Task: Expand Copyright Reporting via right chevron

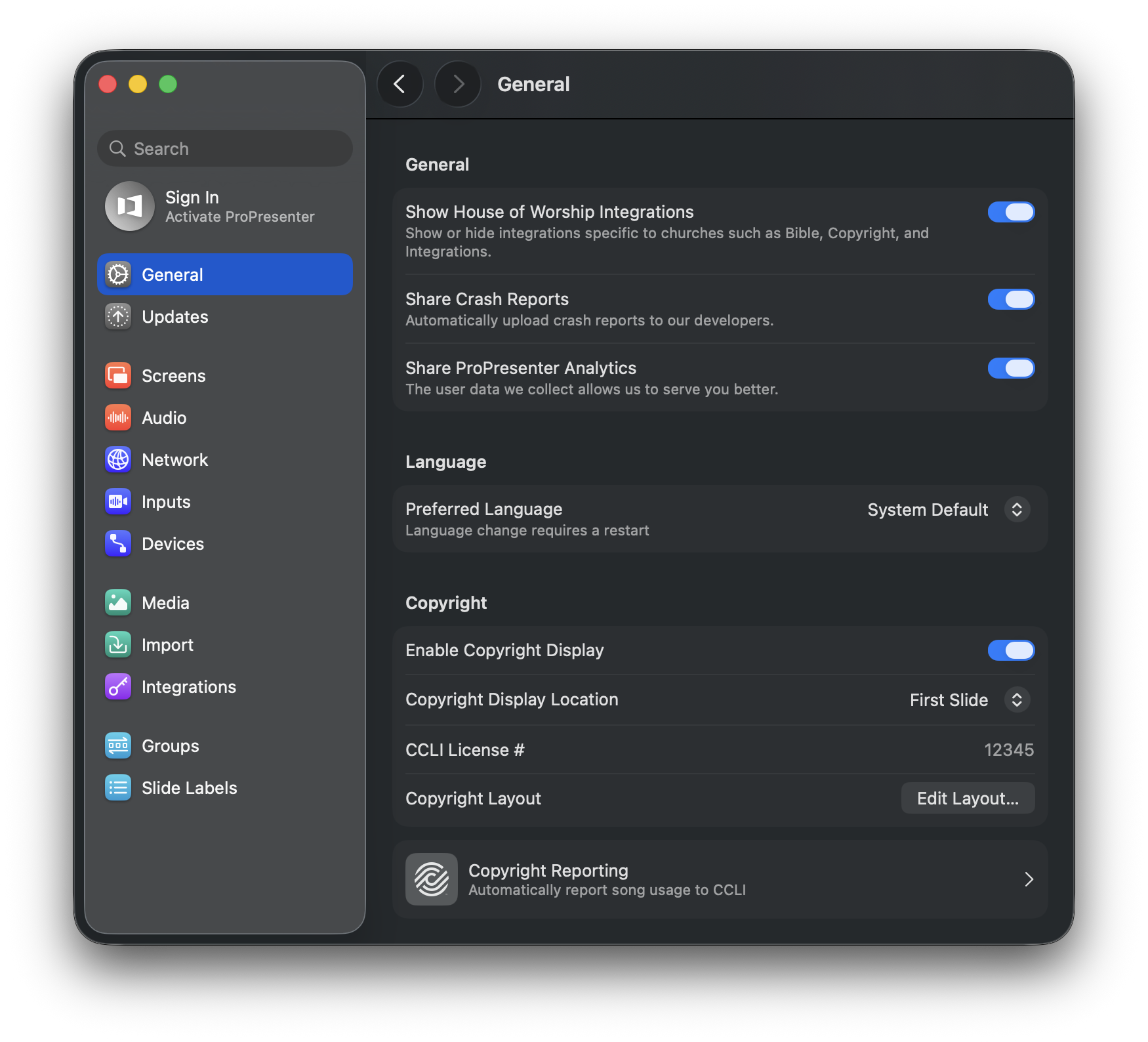Action: coord(1029,879)
